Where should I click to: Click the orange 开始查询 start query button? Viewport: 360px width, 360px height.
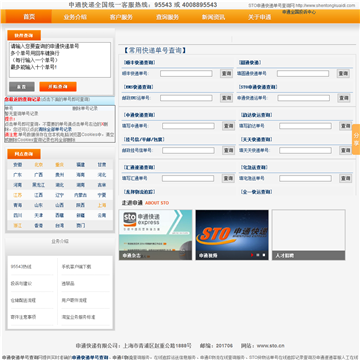pyautogui.click(x=58, y=87)
